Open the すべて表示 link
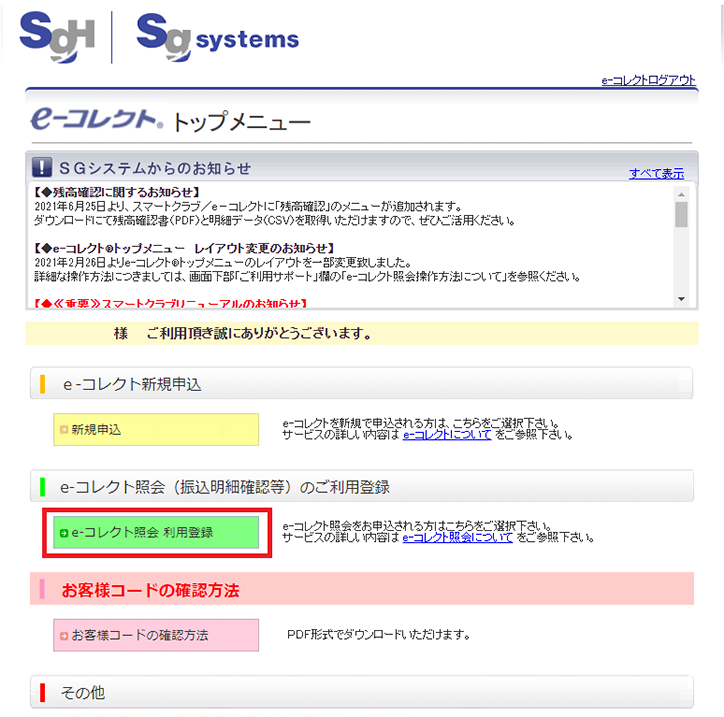The image size is (724, 717). (x=656, y=174)
